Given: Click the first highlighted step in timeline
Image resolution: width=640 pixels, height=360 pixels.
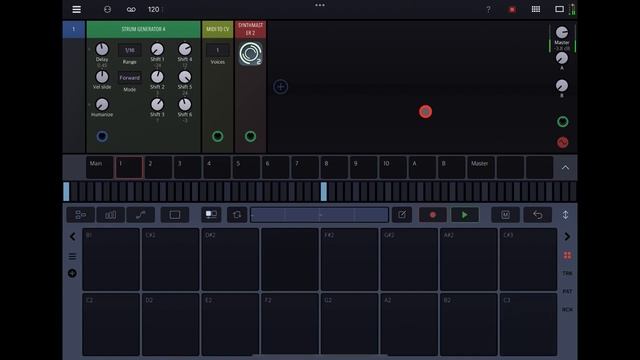Looking at the screenshot, I should 66,191.
